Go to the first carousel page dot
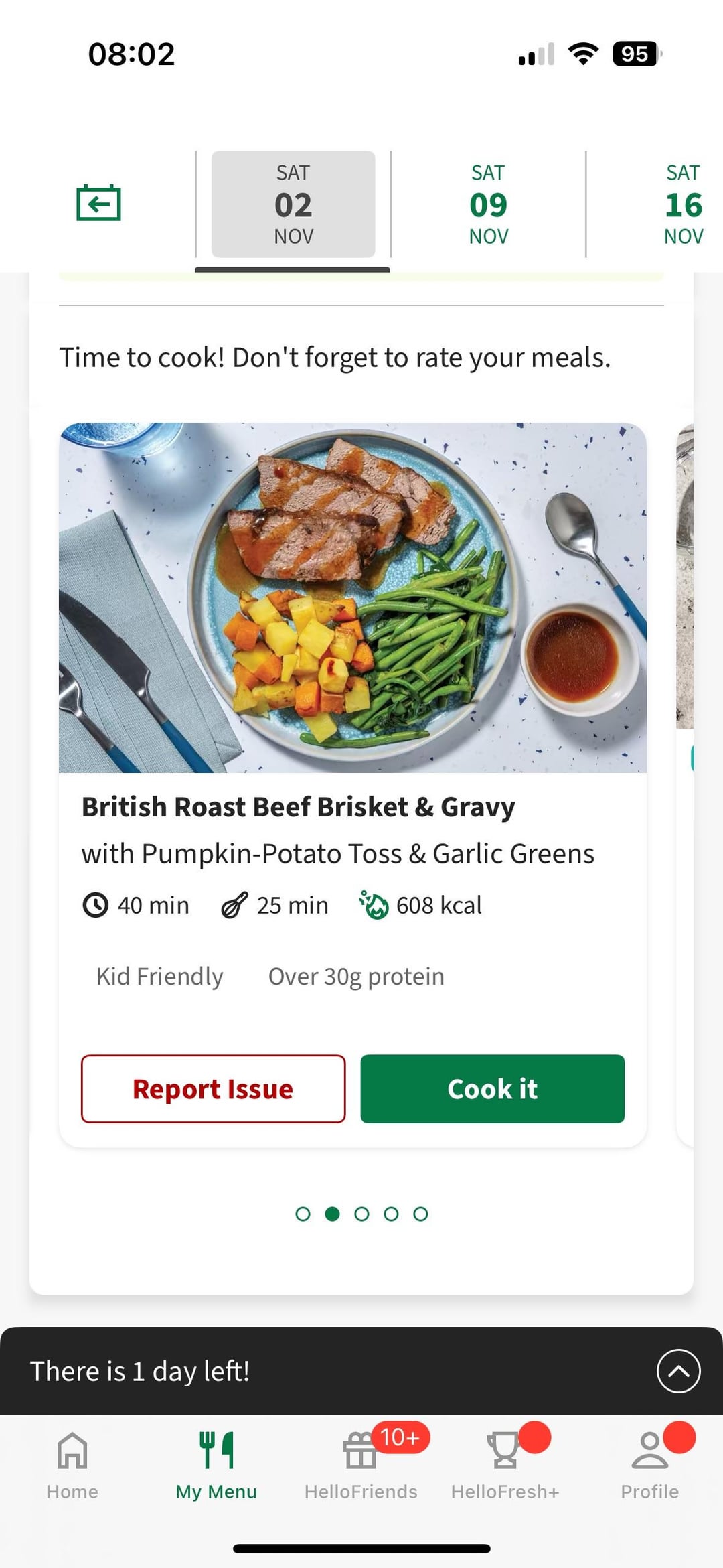The height and width of the screenshot is (1568, 723). [303, 1214]
